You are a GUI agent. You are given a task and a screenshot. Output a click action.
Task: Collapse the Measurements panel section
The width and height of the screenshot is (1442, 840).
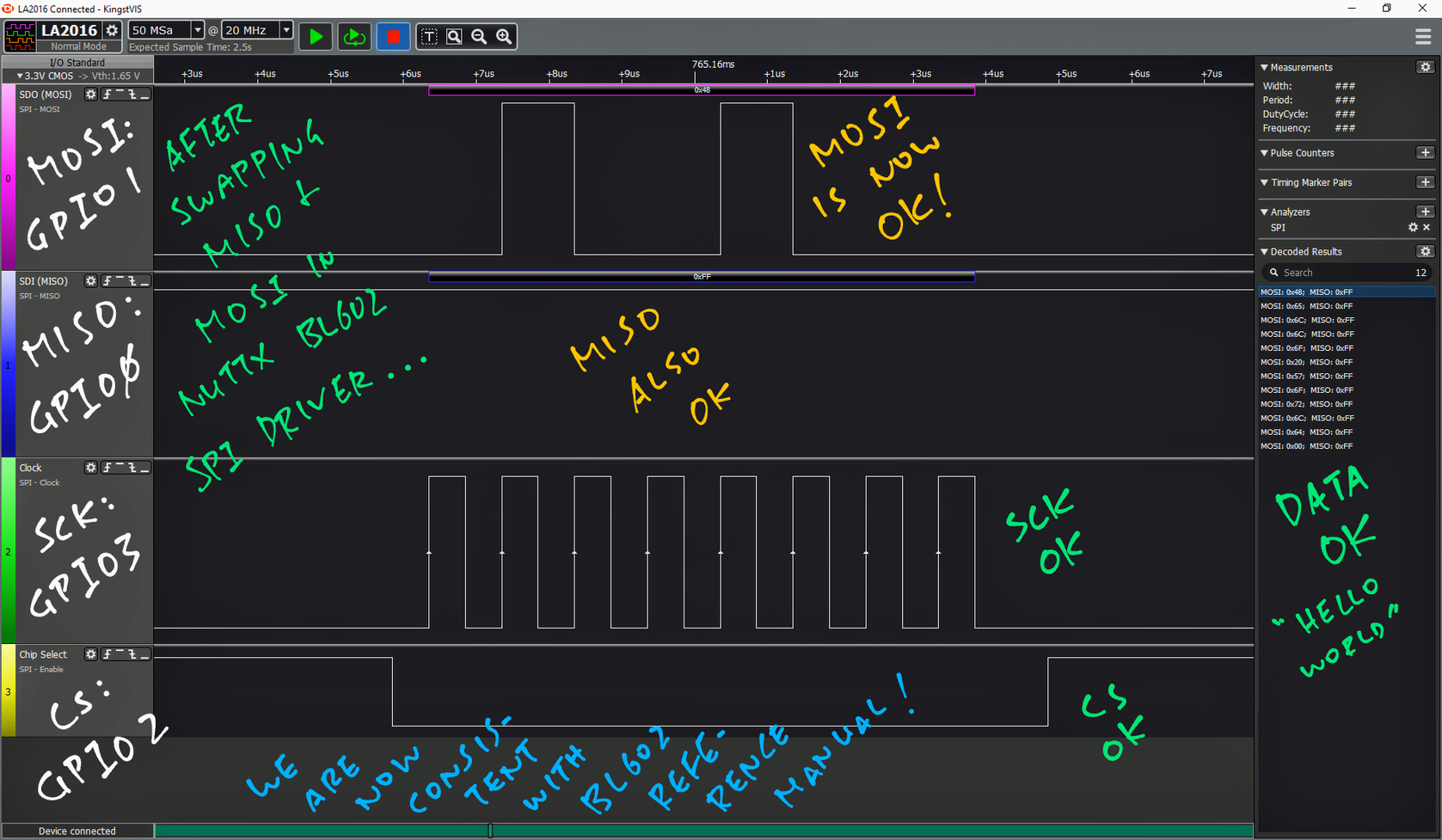[x=1264, y=67]
